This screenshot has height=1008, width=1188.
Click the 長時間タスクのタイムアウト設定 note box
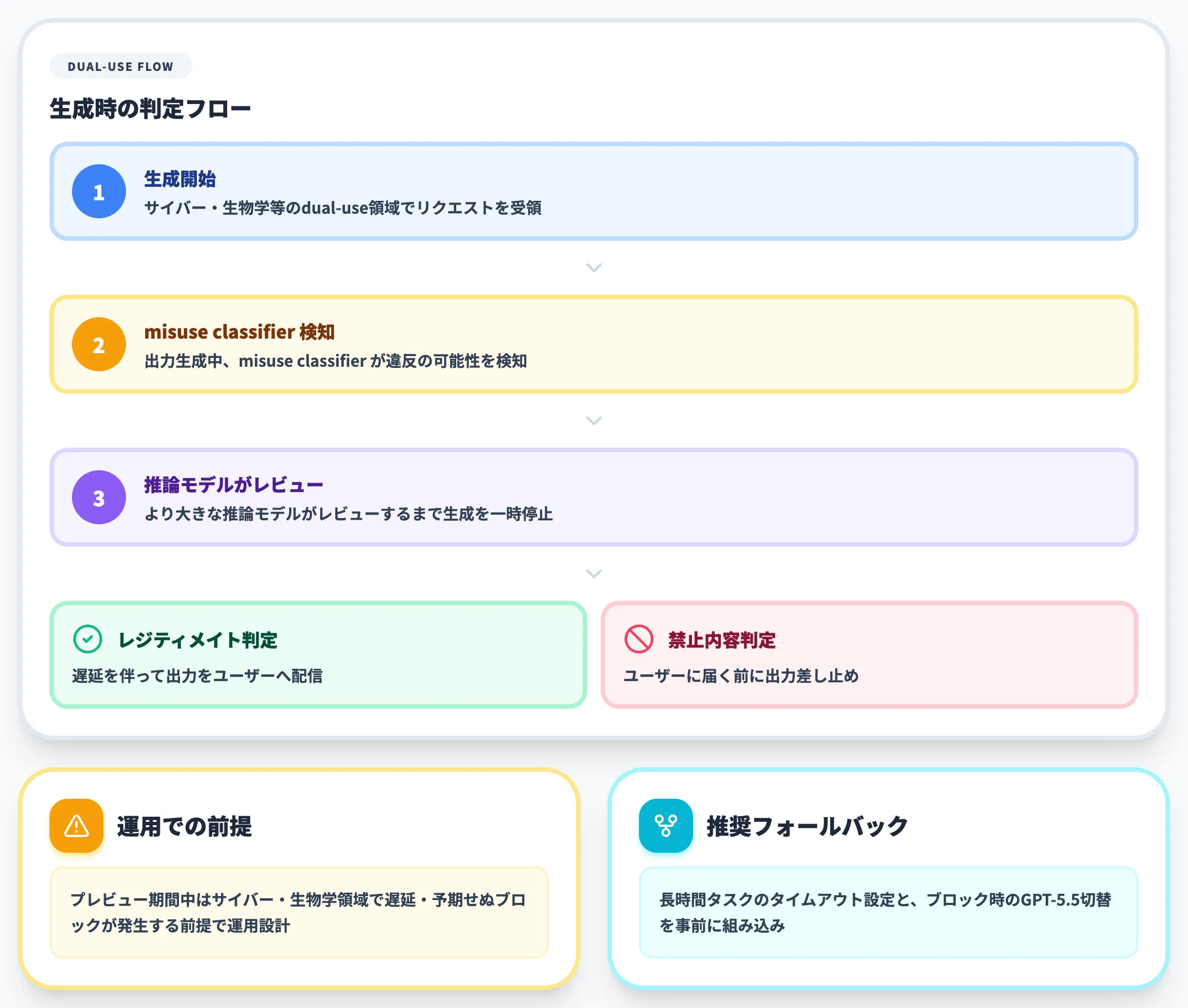(889, 912)
